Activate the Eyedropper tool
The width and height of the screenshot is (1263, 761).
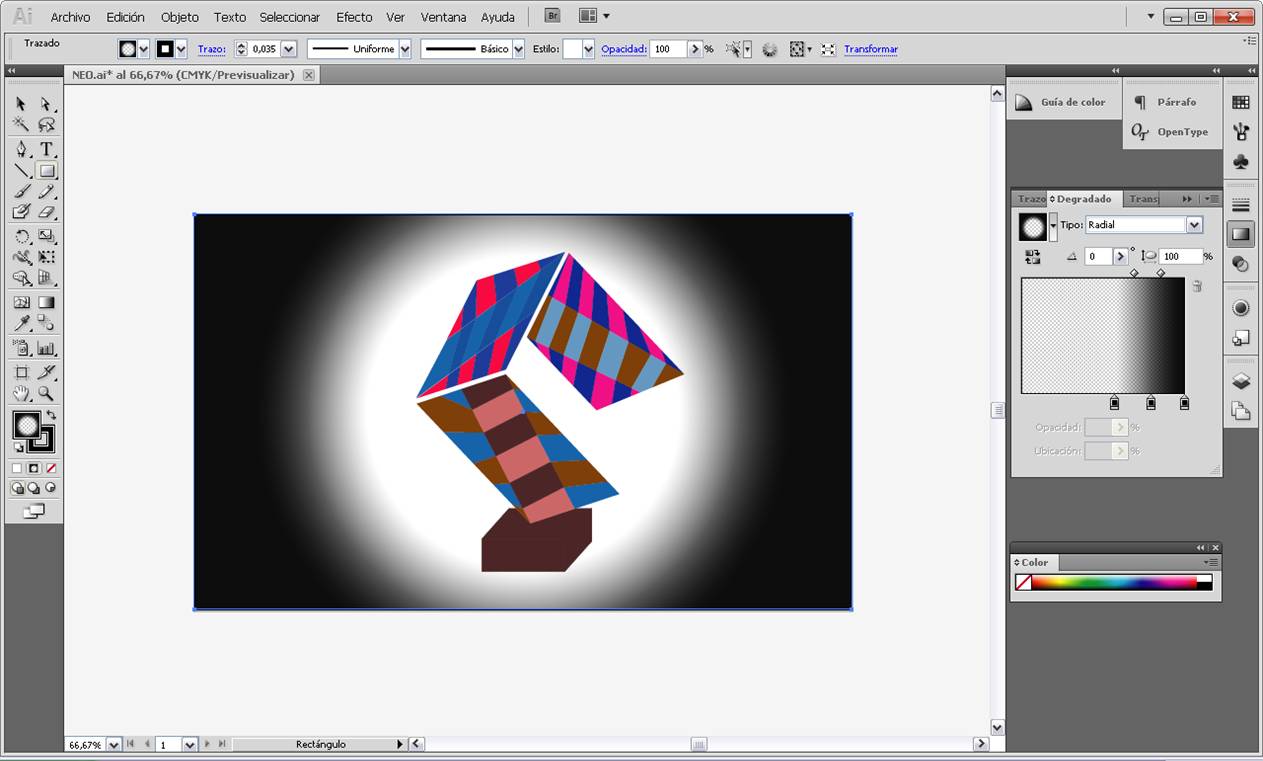tap(21, 323)
